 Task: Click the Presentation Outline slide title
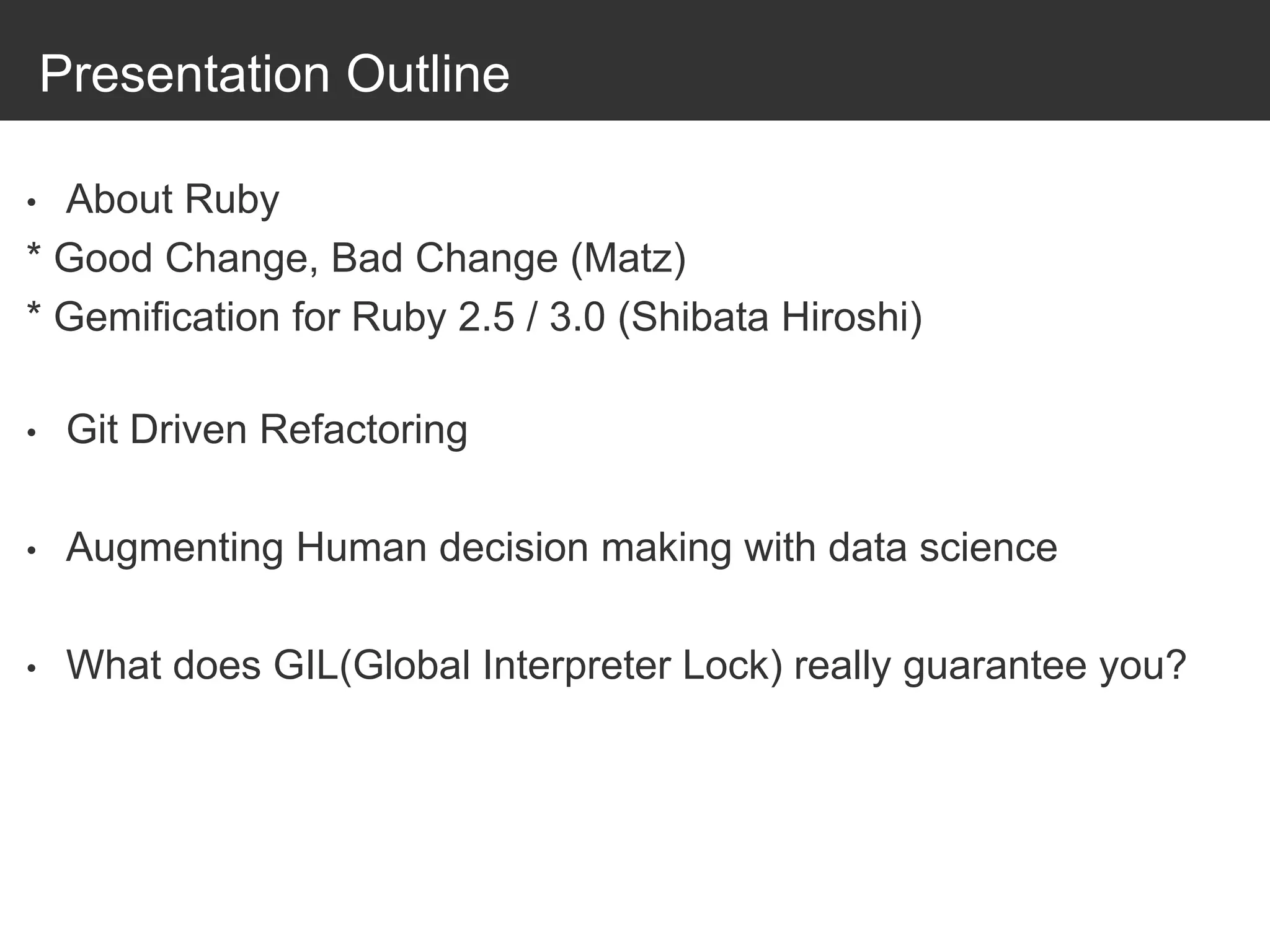pos(274,75)
